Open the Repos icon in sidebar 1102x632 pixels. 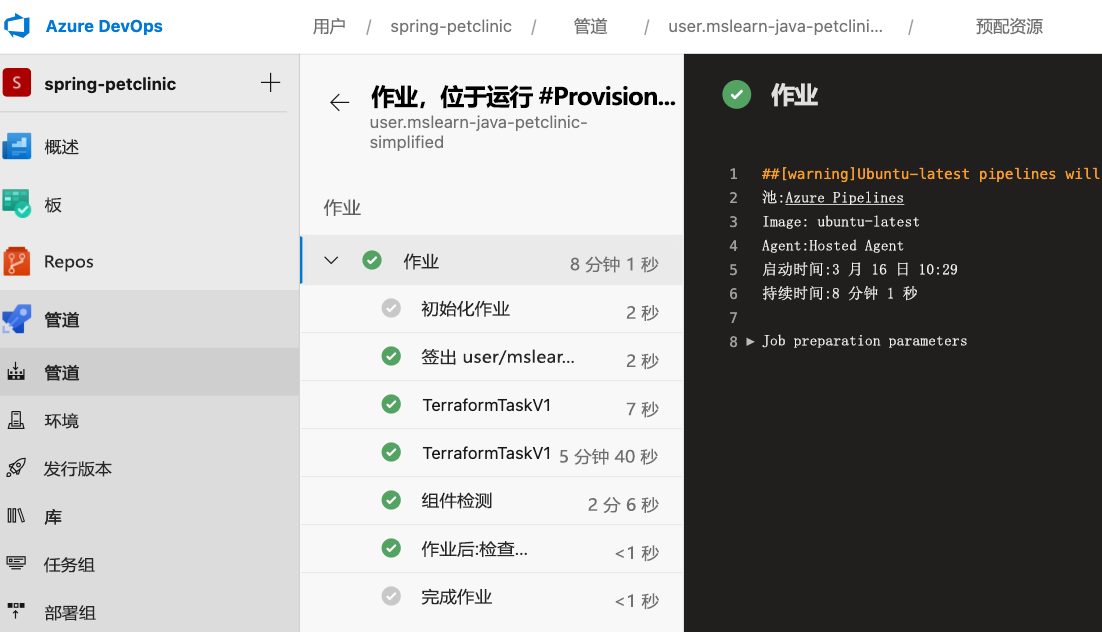pos(17,262)
